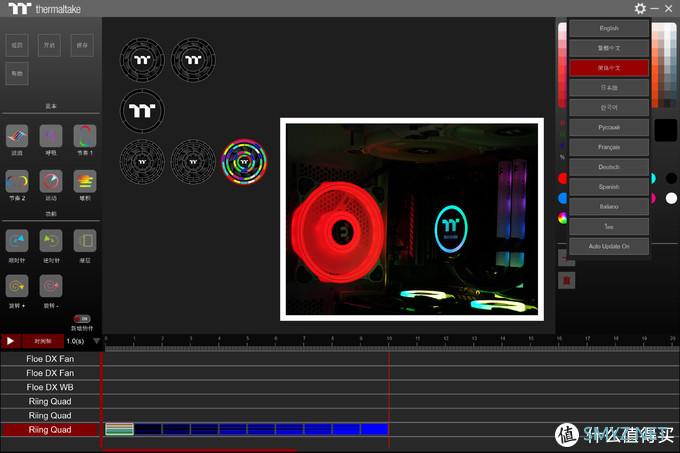Open the 帮助 help button
This screenshot has height=453, width=680.
[17, 73]
